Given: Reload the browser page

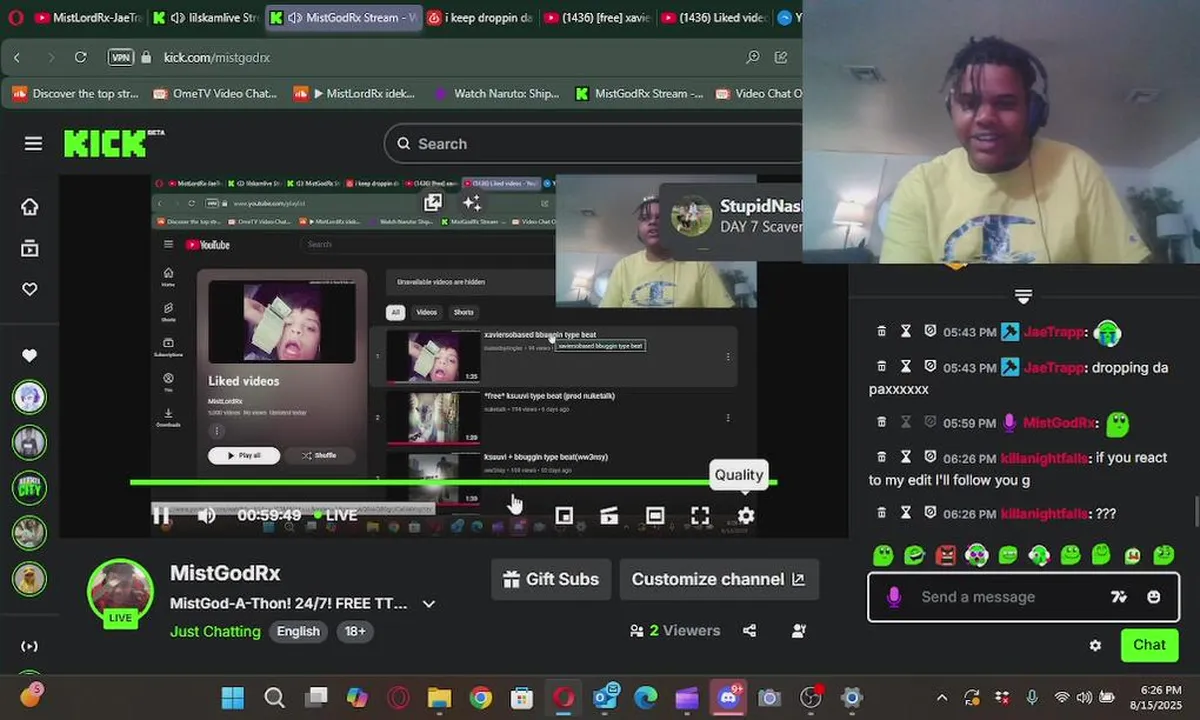Looking at the screenshot, I should (80, 57).
